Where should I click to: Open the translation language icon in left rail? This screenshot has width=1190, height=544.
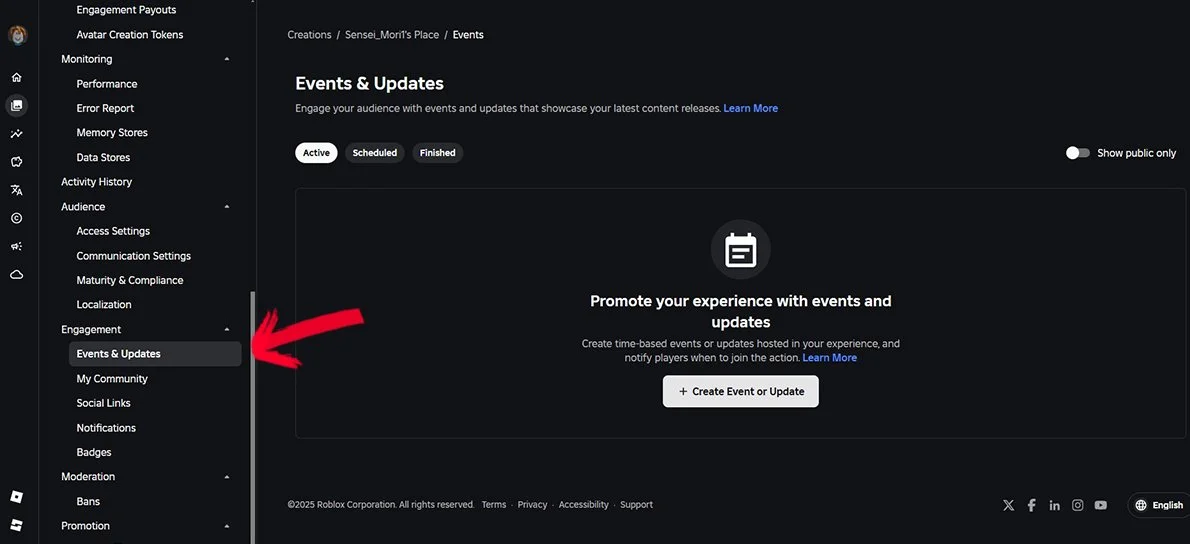point(17,190)
